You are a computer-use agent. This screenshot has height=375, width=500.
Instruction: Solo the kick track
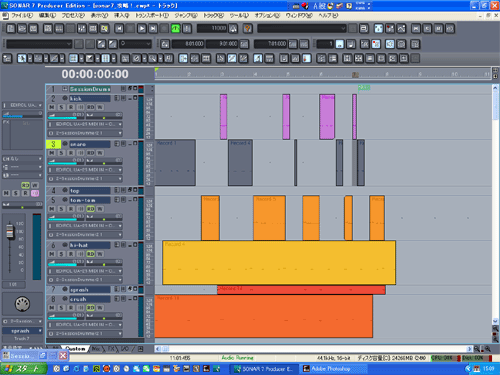(x=61, y=107)
